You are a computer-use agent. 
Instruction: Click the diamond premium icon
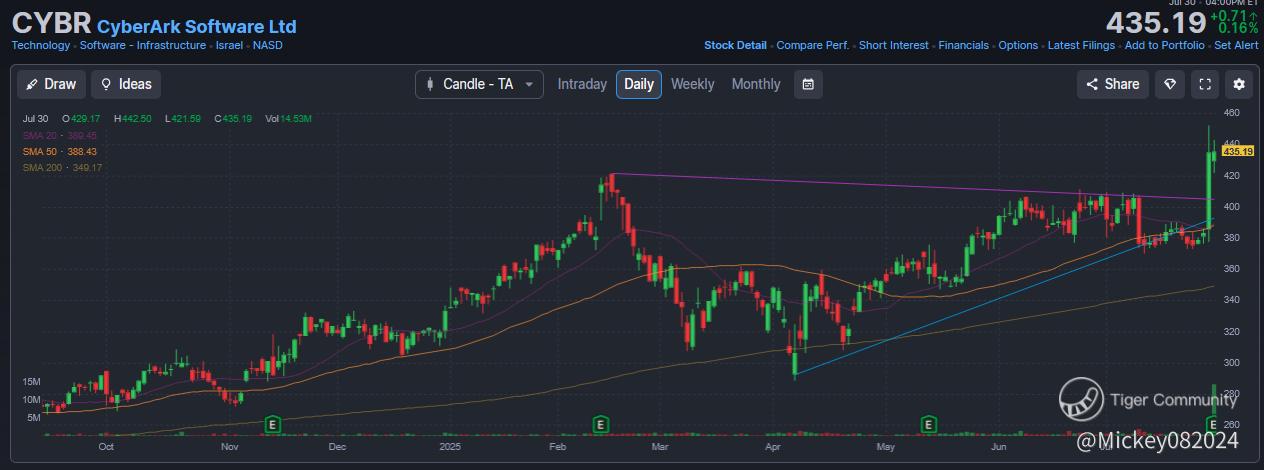click(1169, 84)
